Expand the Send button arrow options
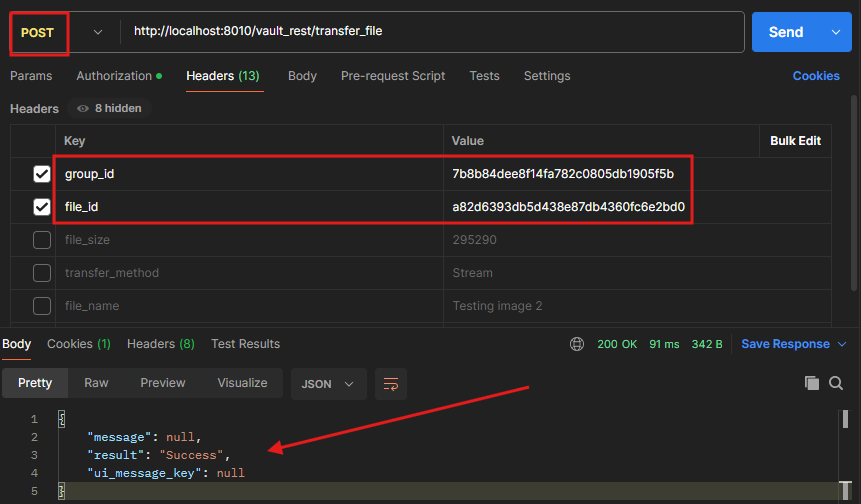Image resolution: width=861 pixels, height=504 pixels. [836, 32]
